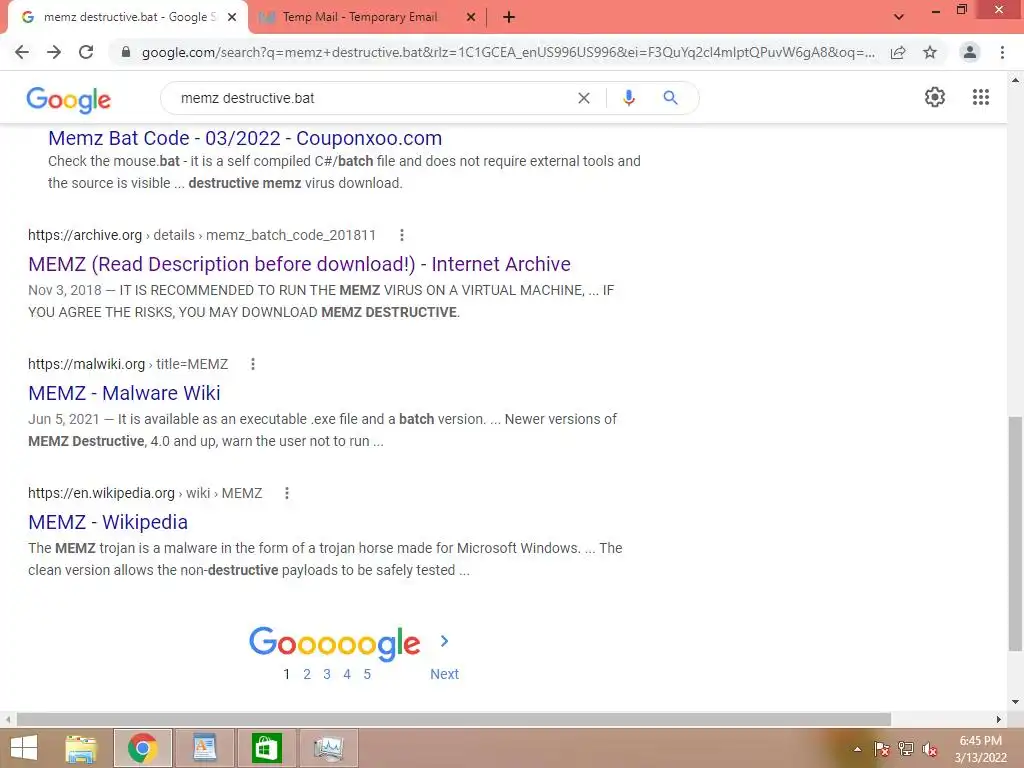
Task: Open the document editor taskbar icon
Action: coord(204,748)
